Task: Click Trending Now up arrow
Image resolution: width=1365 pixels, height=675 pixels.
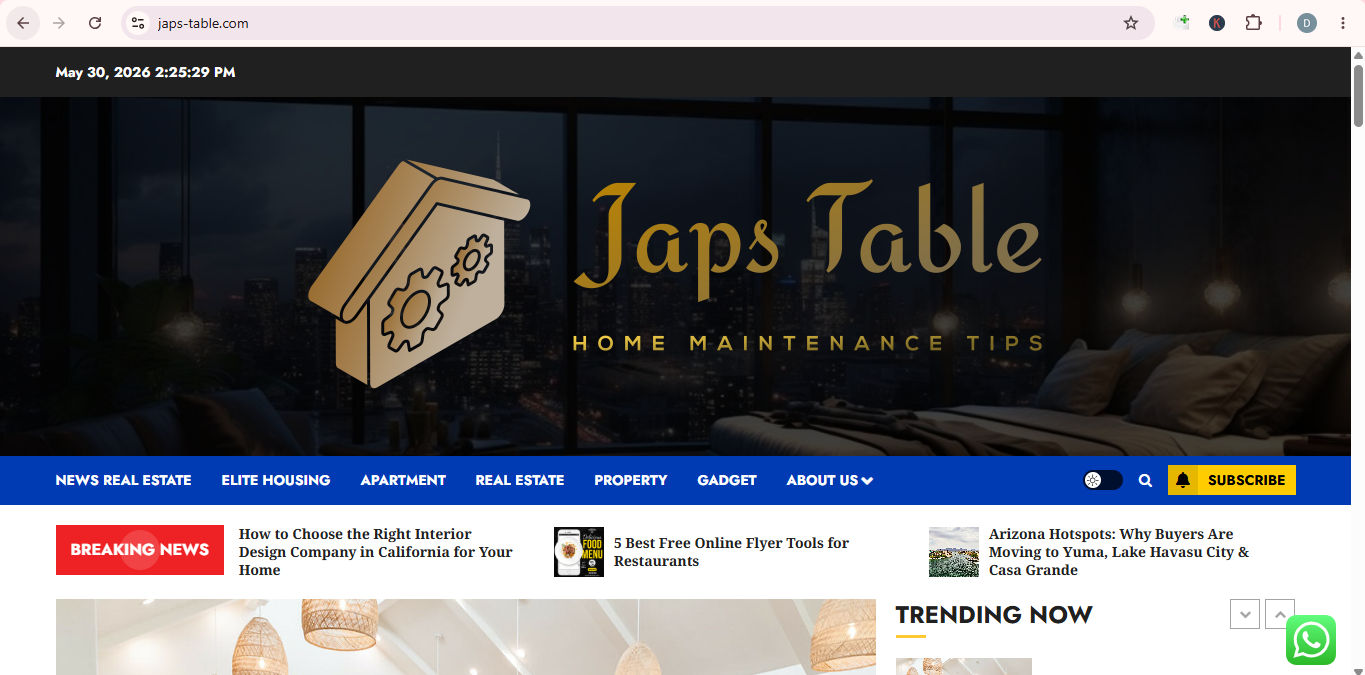Action: pyautogui.click(x=1280, y=614)
